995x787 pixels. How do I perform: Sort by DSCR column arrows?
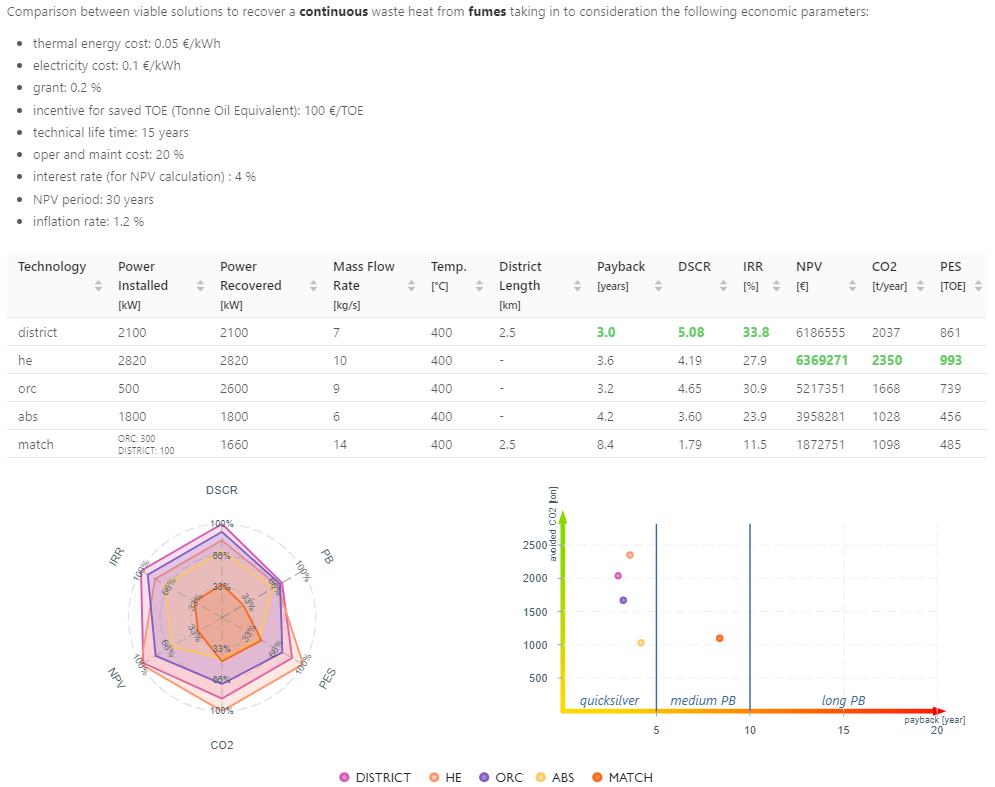(723, 286)
